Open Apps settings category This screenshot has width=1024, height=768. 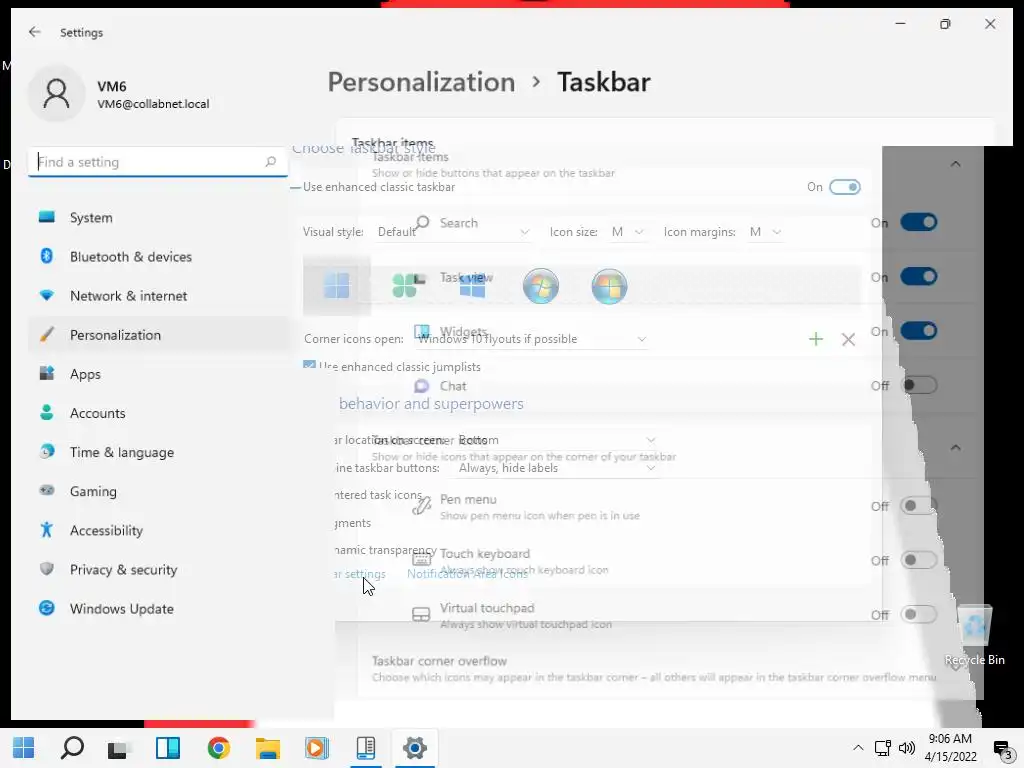click(159, 374)
